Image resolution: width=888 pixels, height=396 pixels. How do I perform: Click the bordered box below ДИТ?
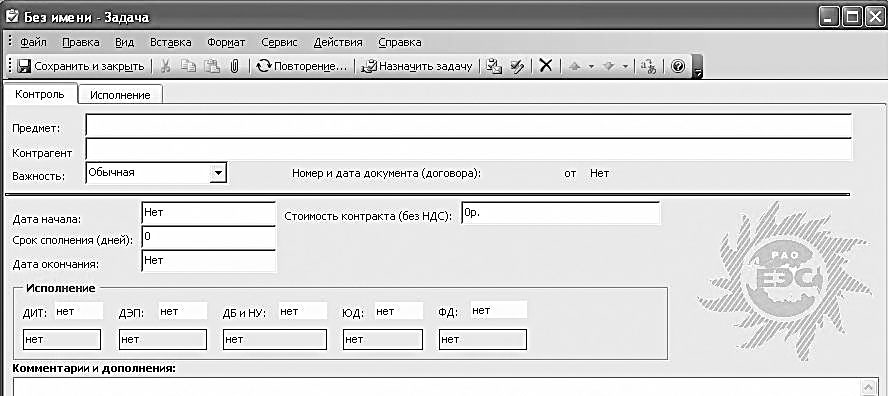[x=62, y=339]
